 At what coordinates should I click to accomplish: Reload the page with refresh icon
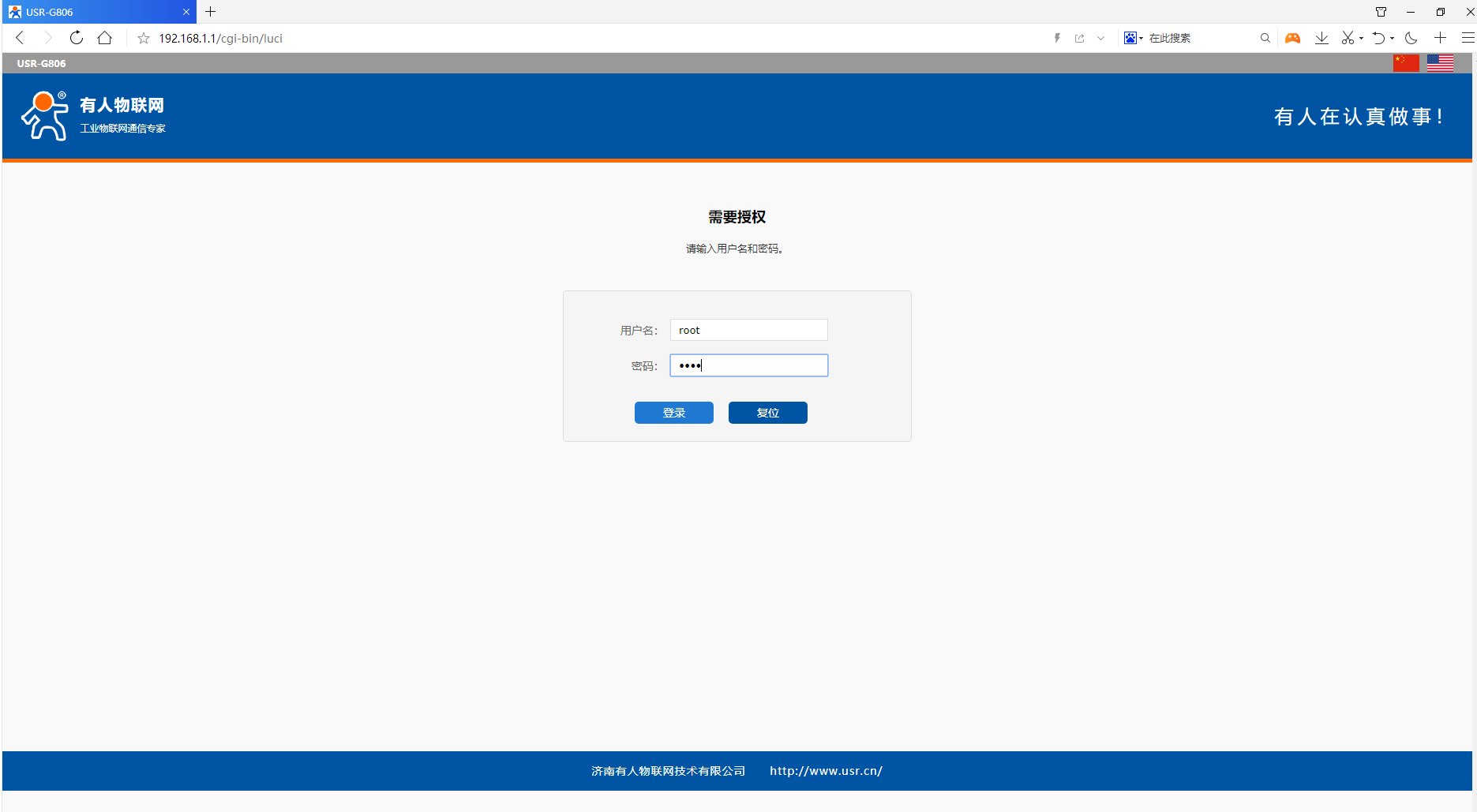point(77,38)
